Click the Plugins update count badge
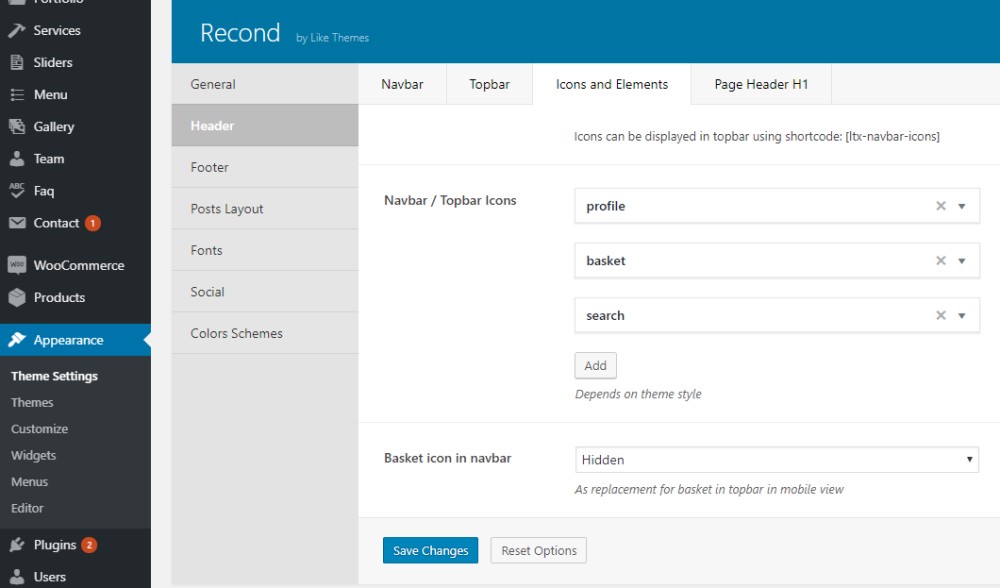The height and width of the screenshot is (588, 1000). (x=89, y=545)
